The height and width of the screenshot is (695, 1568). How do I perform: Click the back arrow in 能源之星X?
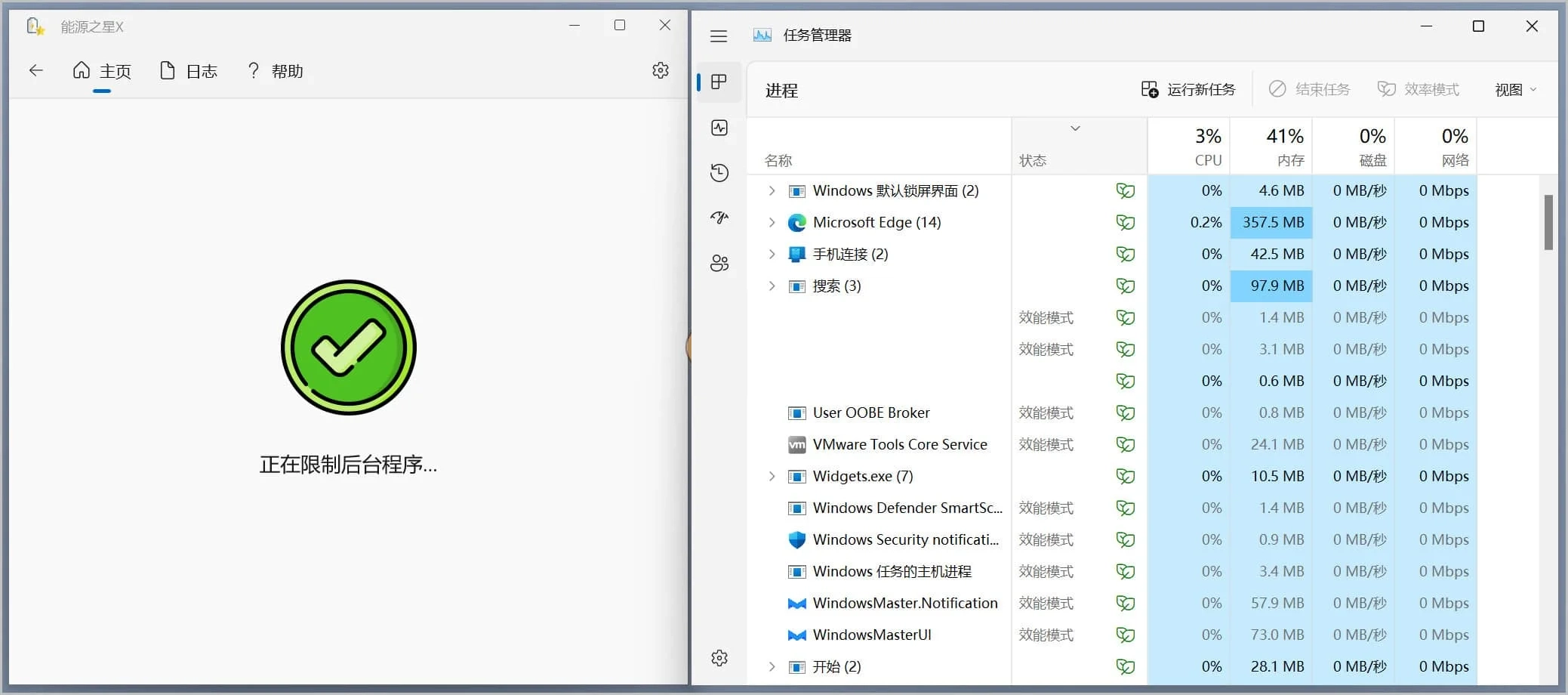(x=35, y=70)
